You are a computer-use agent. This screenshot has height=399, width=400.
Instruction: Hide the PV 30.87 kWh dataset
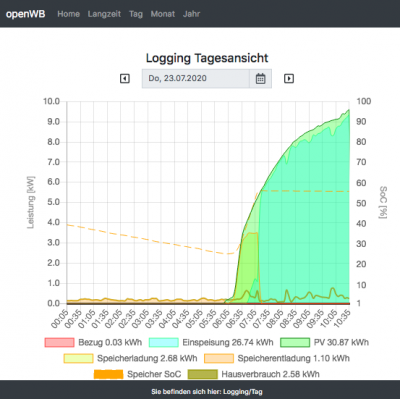tap(324, 342)
